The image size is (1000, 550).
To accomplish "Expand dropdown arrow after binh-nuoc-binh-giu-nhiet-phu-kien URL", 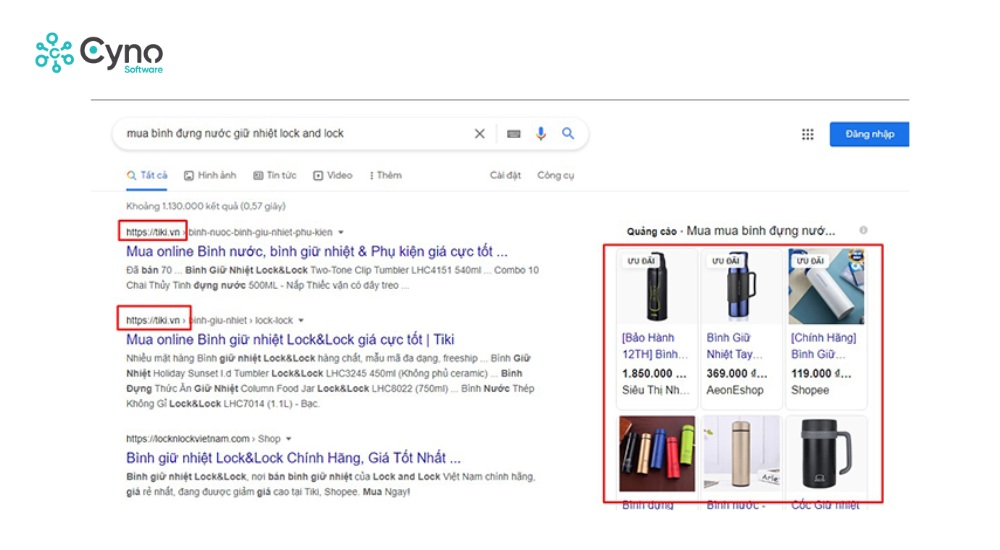I will tap(341, 232).
